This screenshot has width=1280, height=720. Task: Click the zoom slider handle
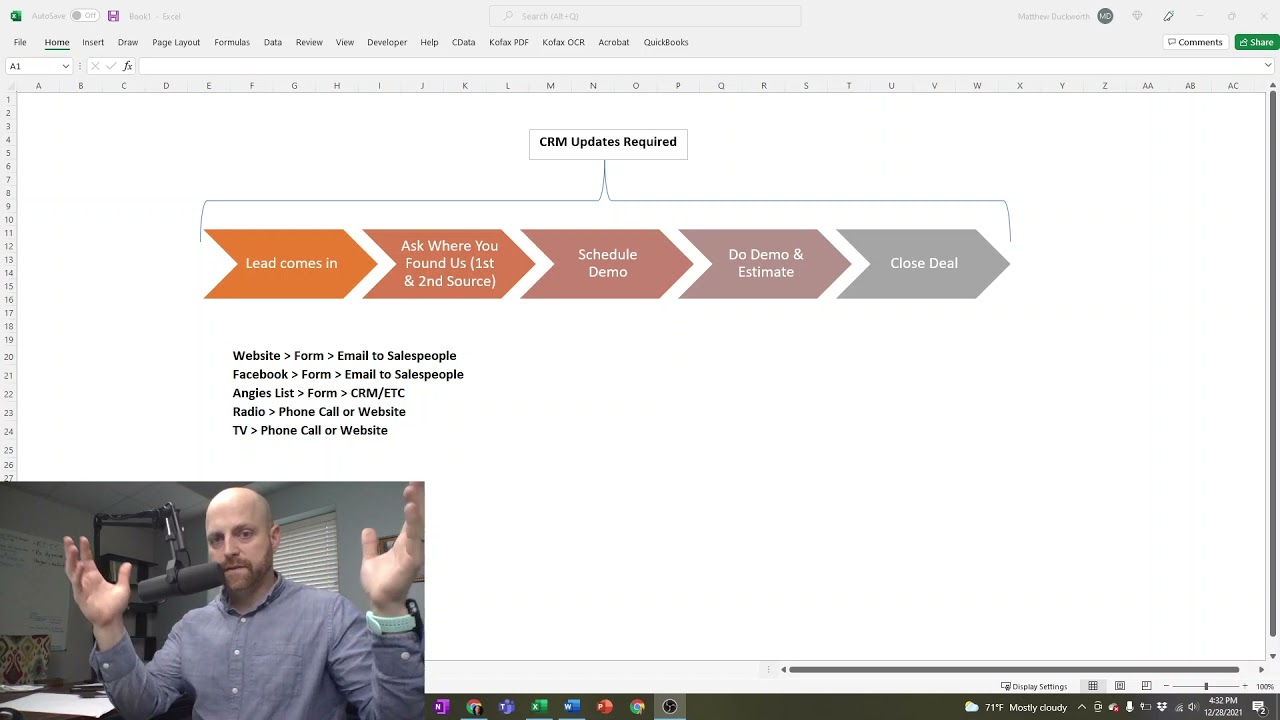pos(1206,686)
